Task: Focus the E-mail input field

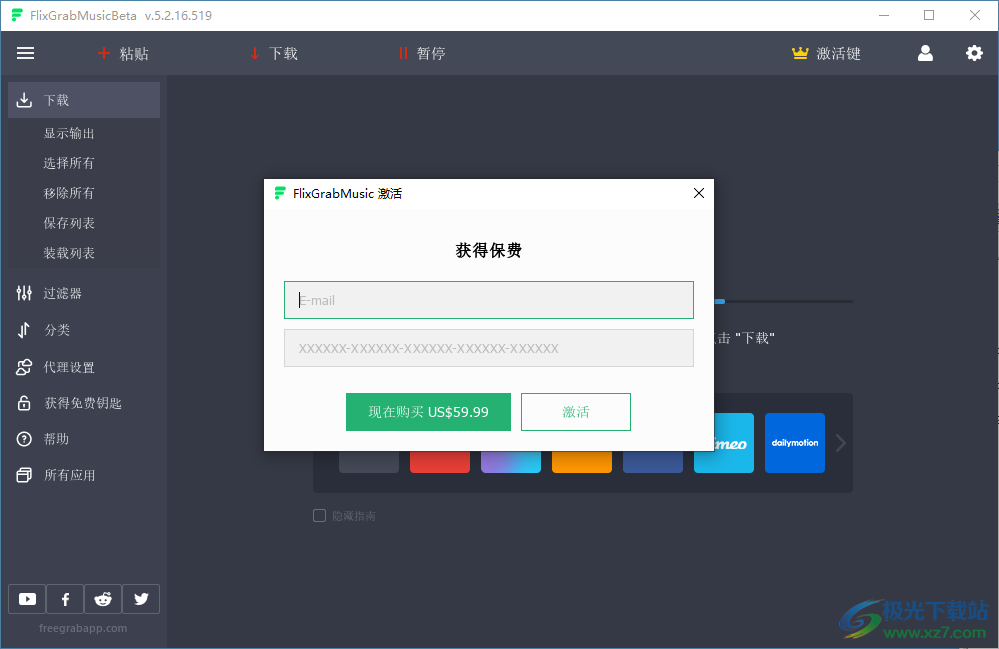Action: tap(489, 300)
